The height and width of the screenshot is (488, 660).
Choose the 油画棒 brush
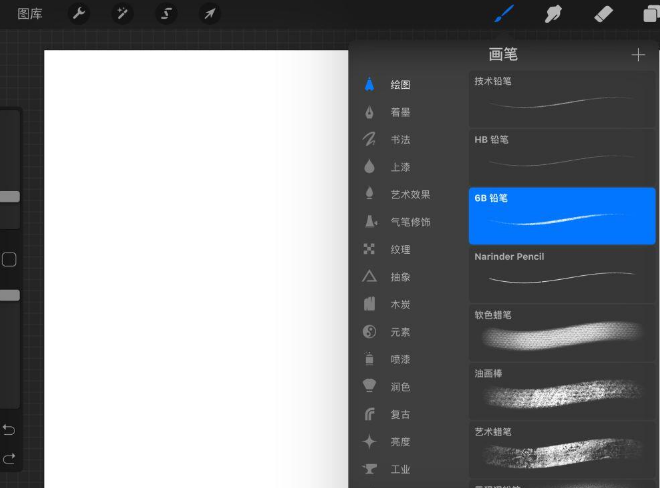click(562, 392)
